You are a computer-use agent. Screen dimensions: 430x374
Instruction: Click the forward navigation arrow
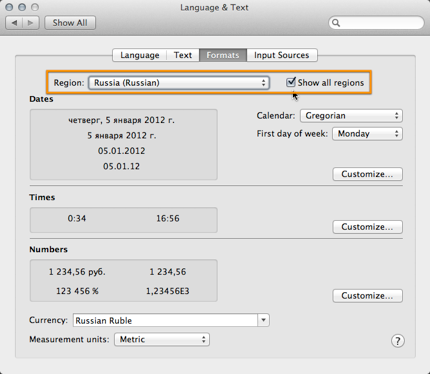tap(31, 23)
